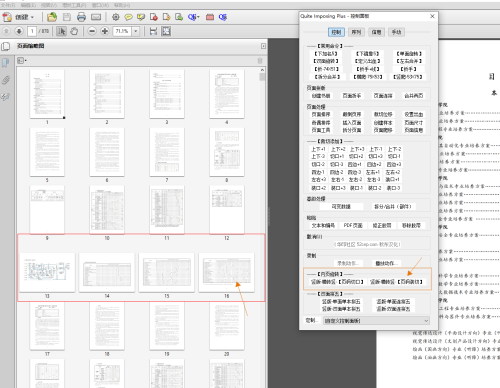Screen dimensions: 500x388
Task: Click the 左右+1 button
Action: 373,172
